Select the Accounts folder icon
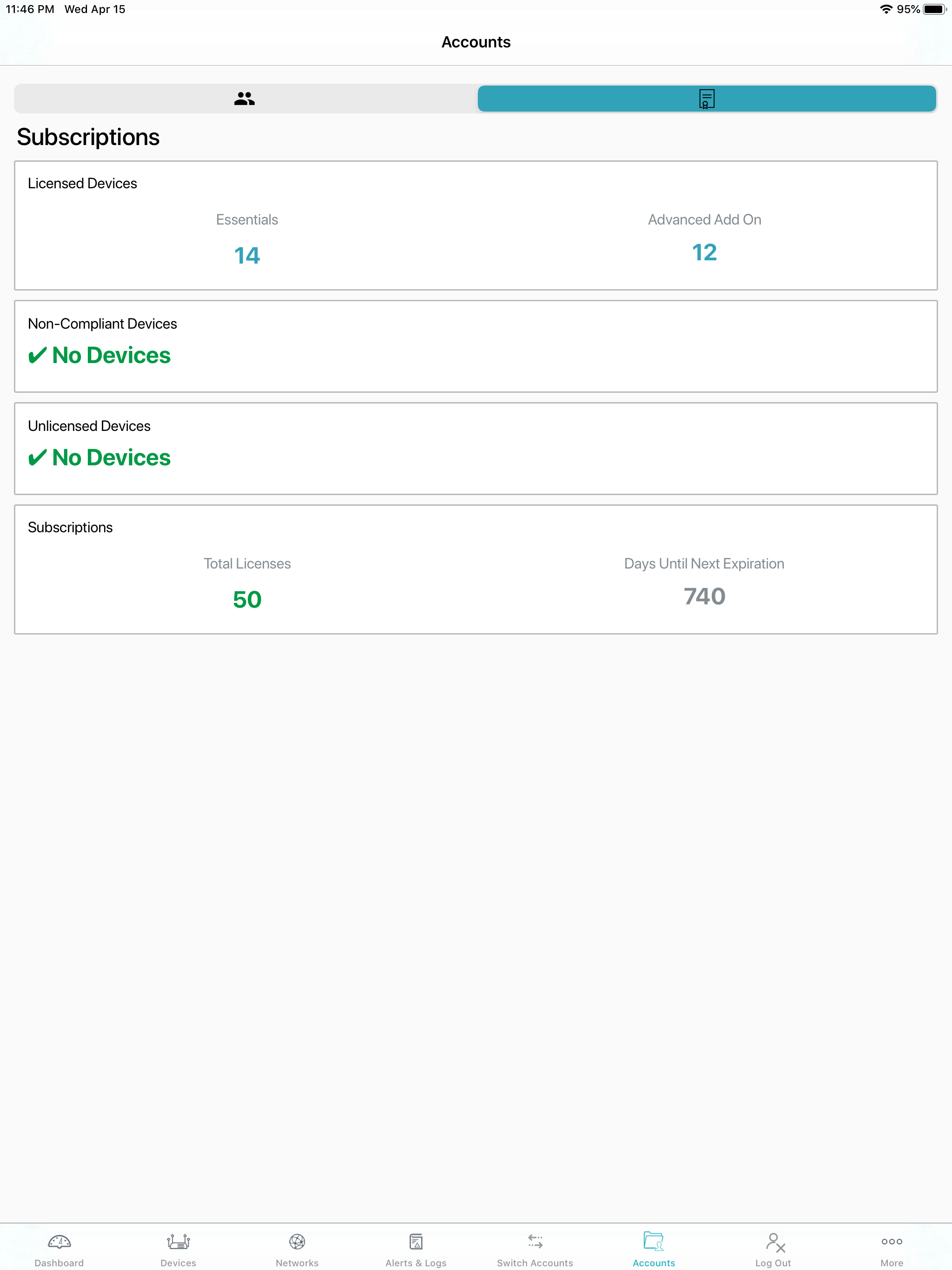The image size is (952, 1270). pyautogui.click(x=654, y=1242)
